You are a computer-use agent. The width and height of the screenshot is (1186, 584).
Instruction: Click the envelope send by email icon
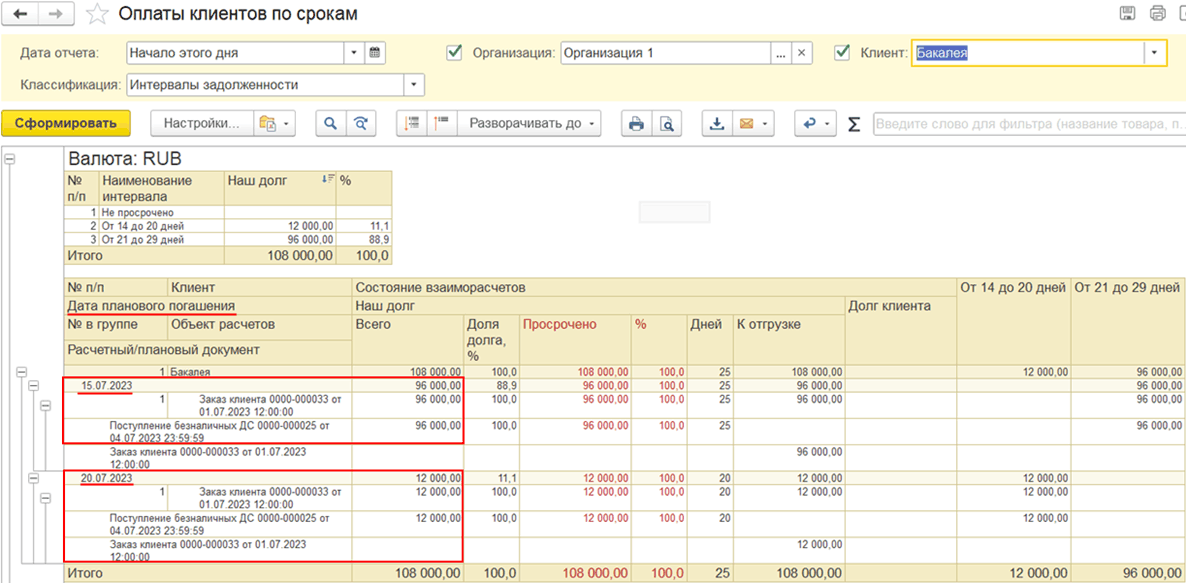745,124
